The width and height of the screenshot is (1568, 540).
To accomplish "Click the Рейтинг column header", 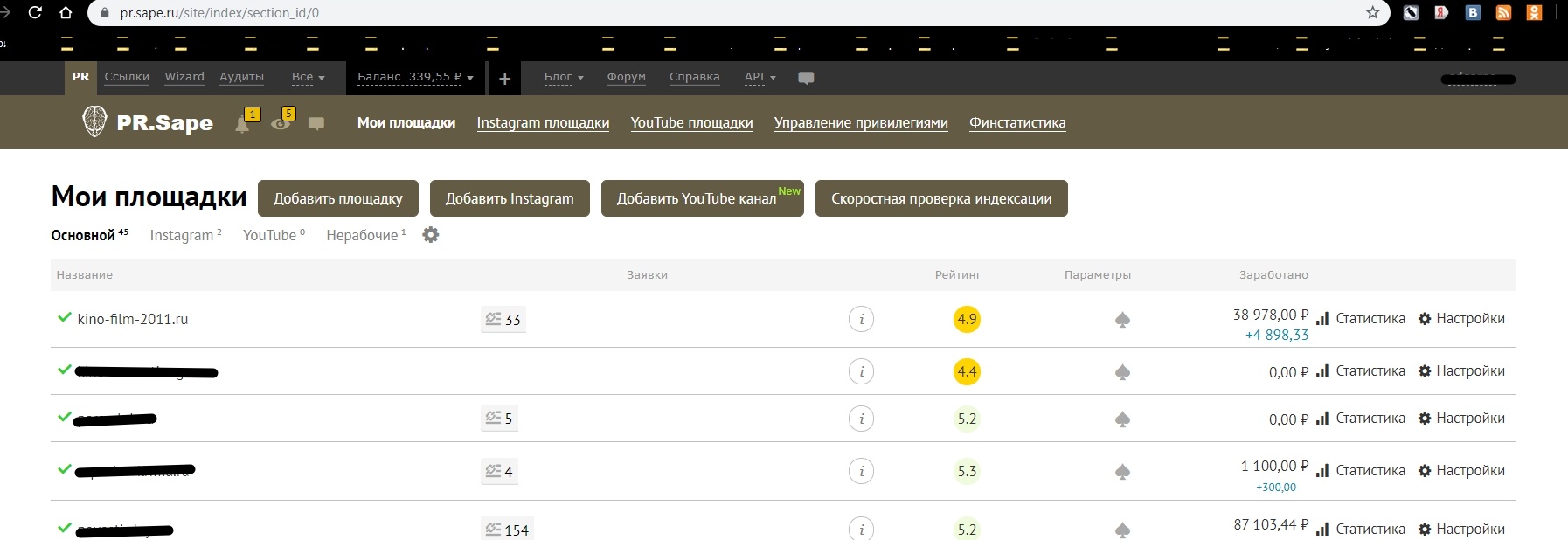I will coord(958,274).
